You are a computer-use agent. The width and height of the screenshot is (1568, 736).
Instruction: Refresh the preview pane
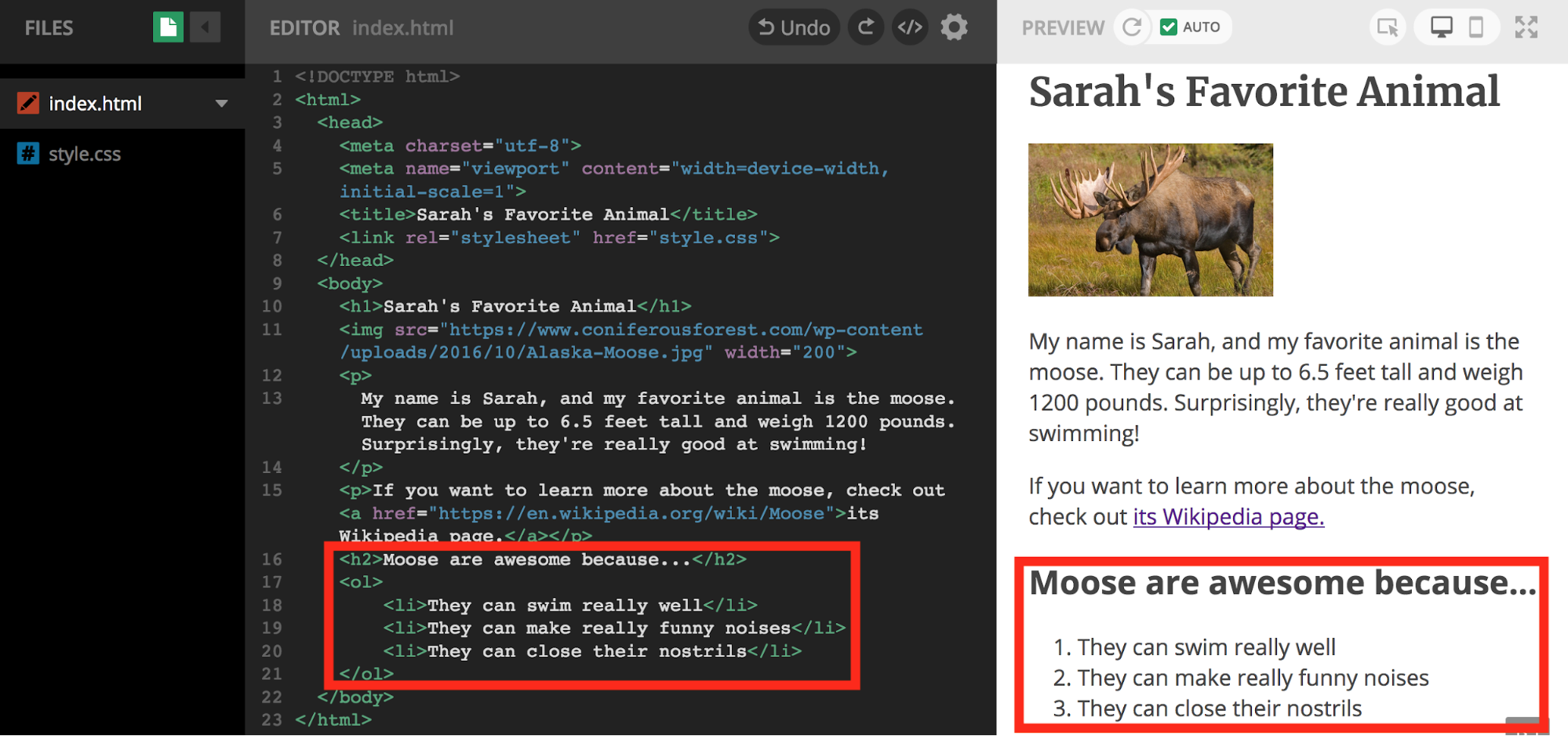1131,27
